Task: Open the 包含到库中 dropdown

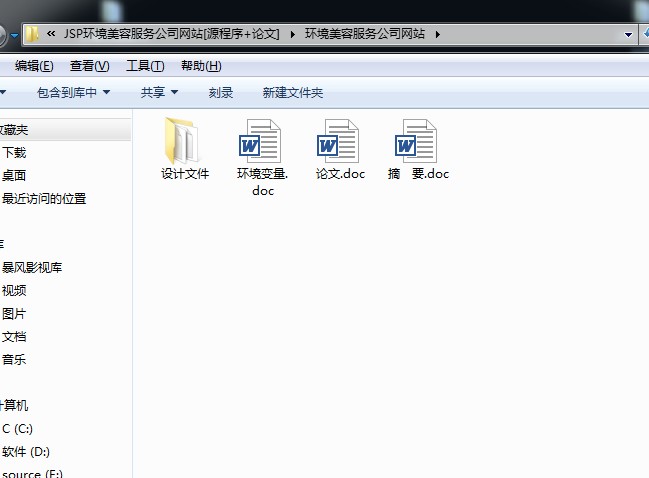Action: (x=73, y=92)
